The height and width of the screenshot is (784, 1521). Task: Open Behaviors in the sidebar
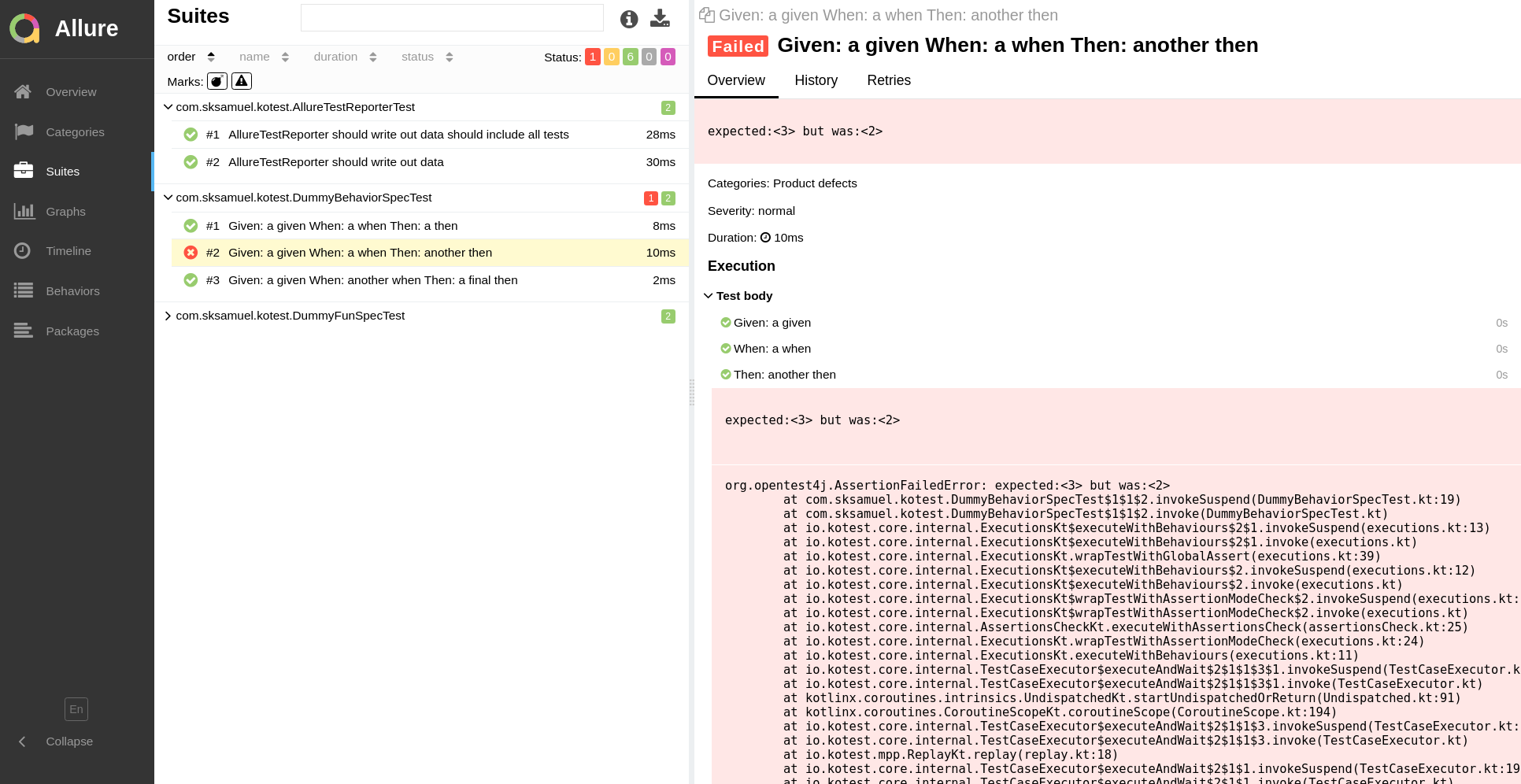tap(72, 291)
